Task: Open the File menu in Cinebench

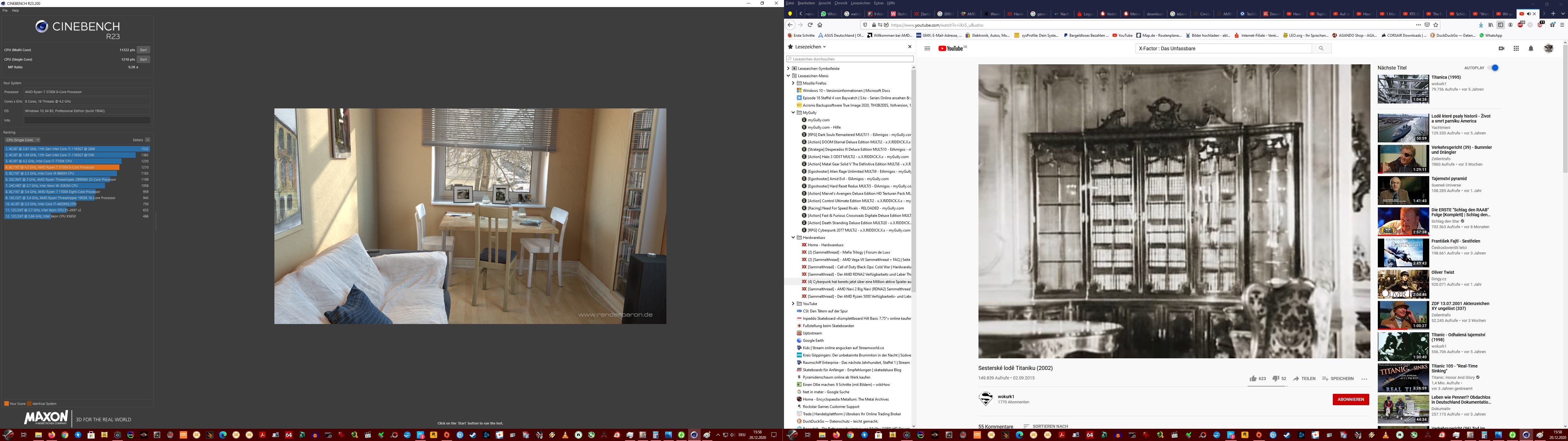Action: (5, 10)
